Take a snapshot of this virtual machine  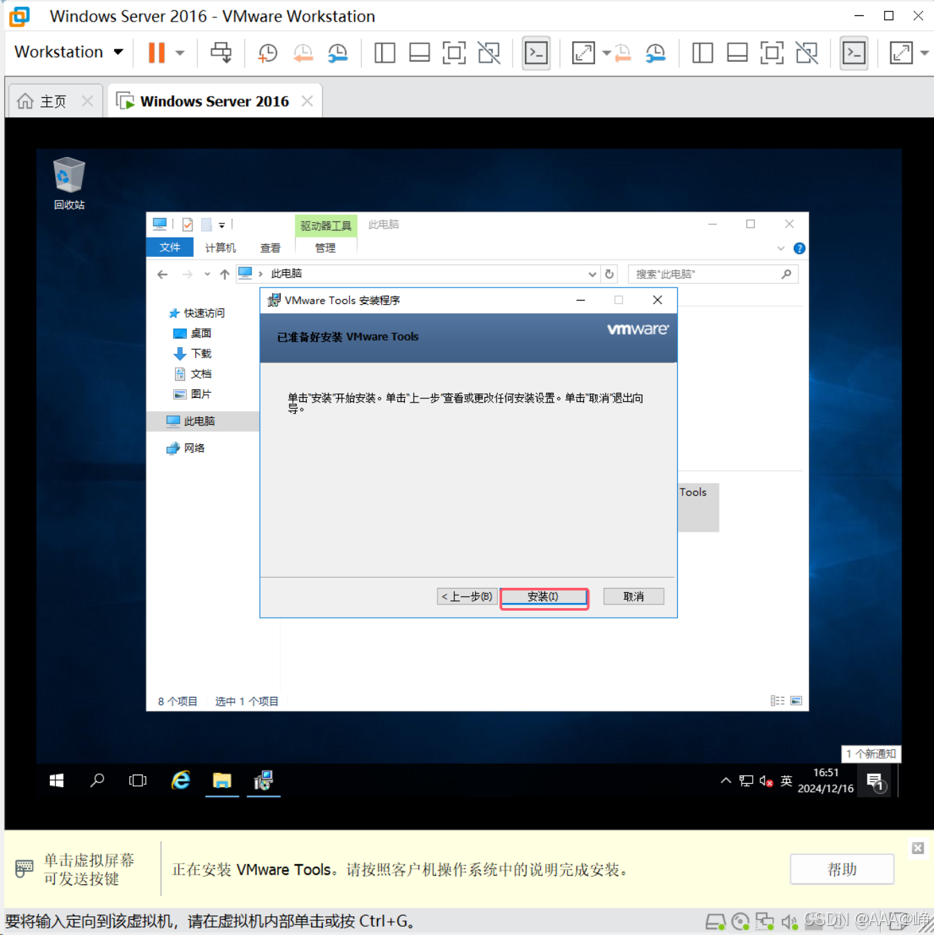tap(267, 52)
